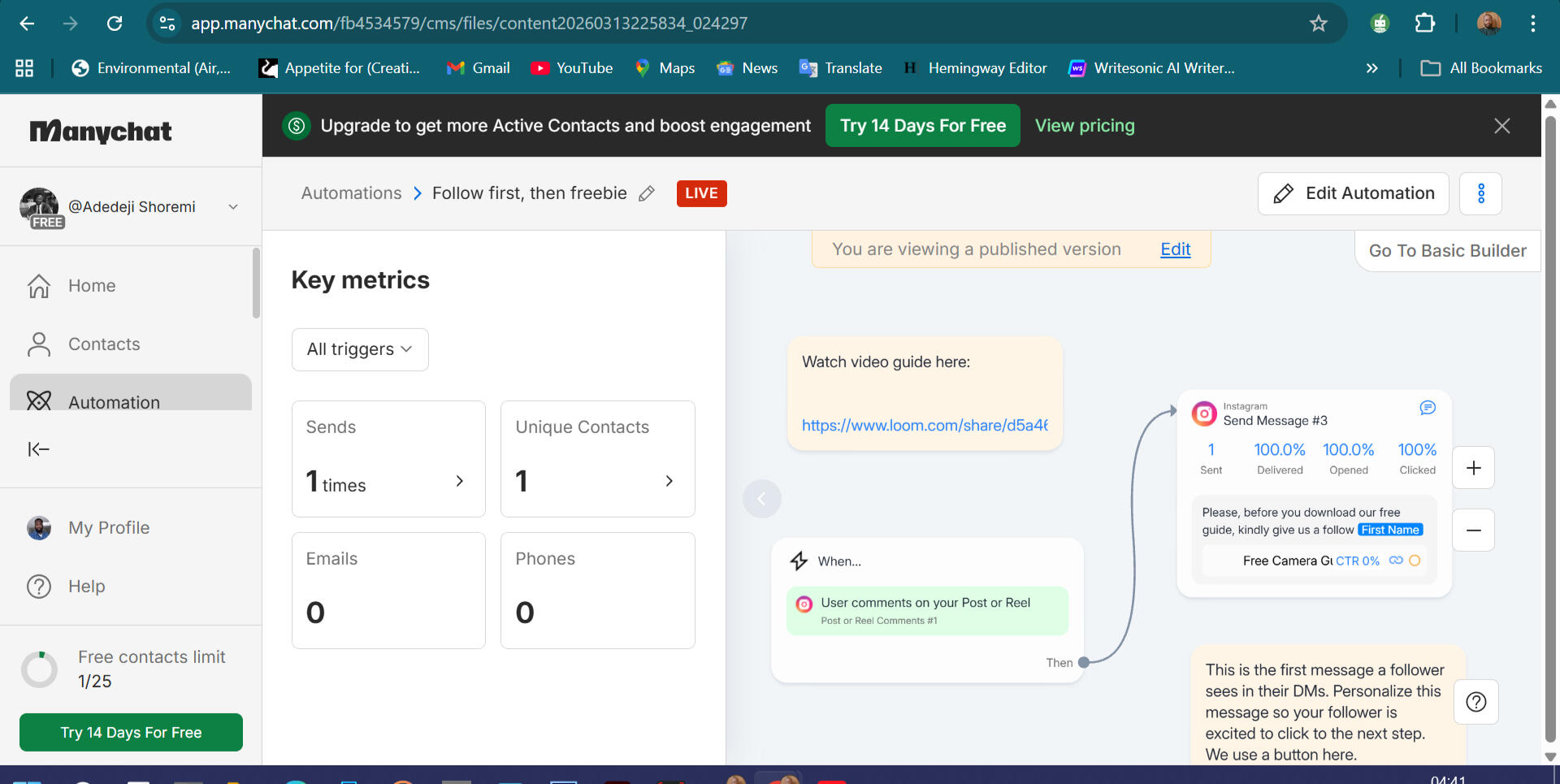This screenshot has width=1560, height=784.
Task: Open the All Bookmarks menu
Action: click(x=1480, y=68)
